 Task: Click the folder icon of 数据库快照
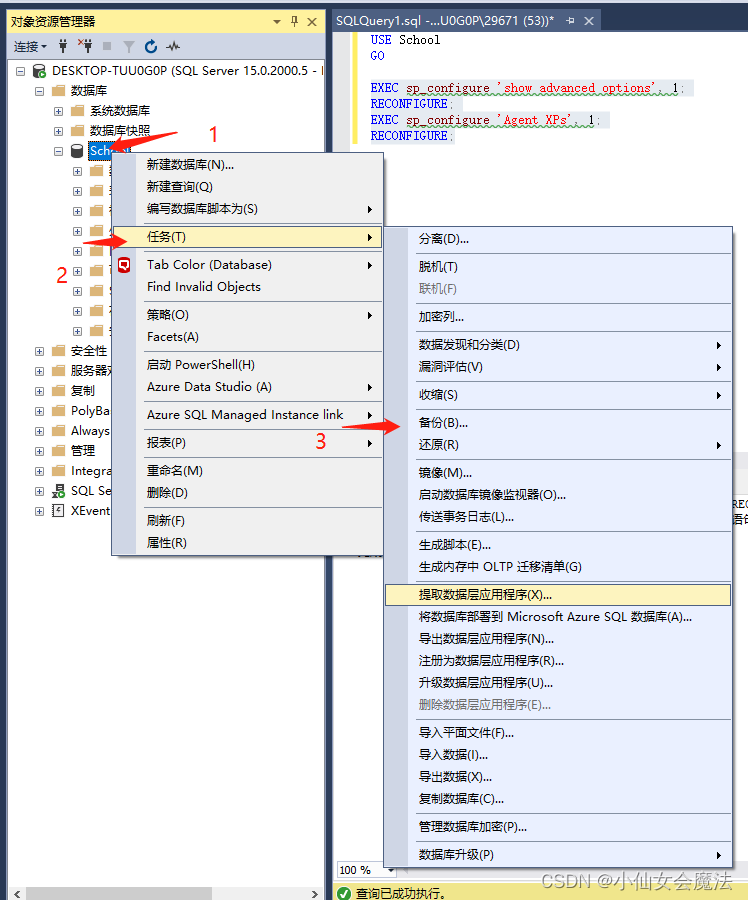[77, 131]
